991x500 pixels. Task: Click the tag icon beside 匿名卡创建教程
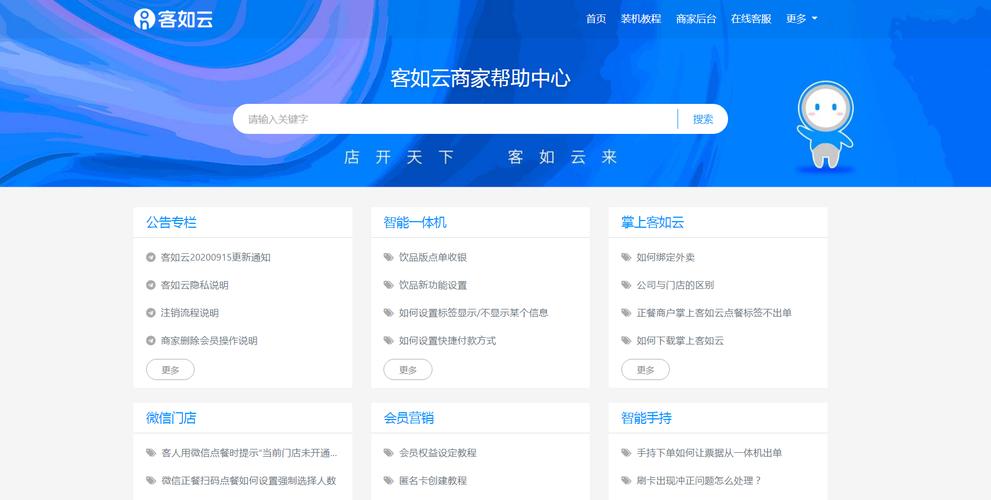point(389,480)
